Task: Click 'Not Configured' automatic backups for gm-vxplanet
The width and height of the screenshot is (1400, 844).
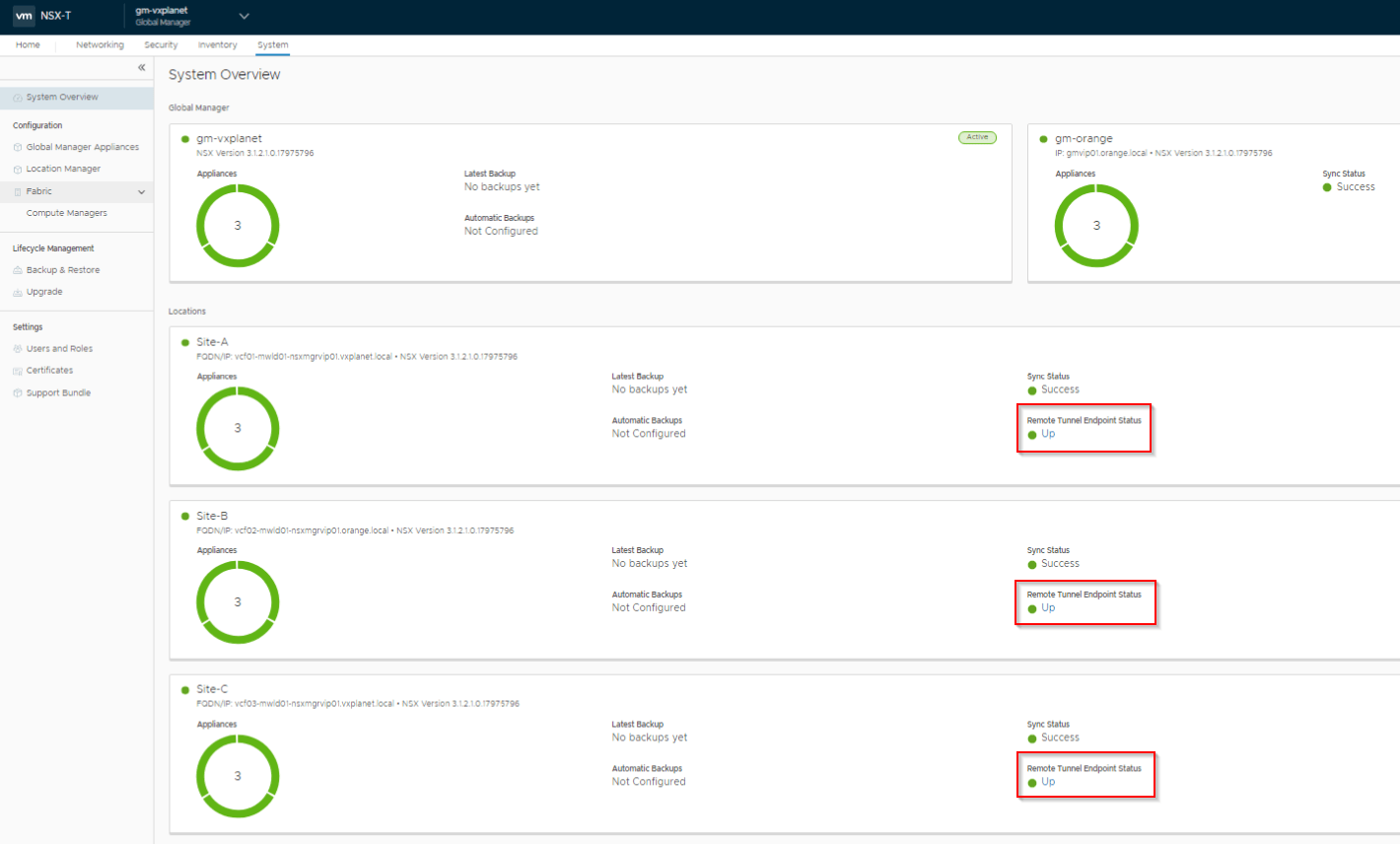Action: (501, 231)
